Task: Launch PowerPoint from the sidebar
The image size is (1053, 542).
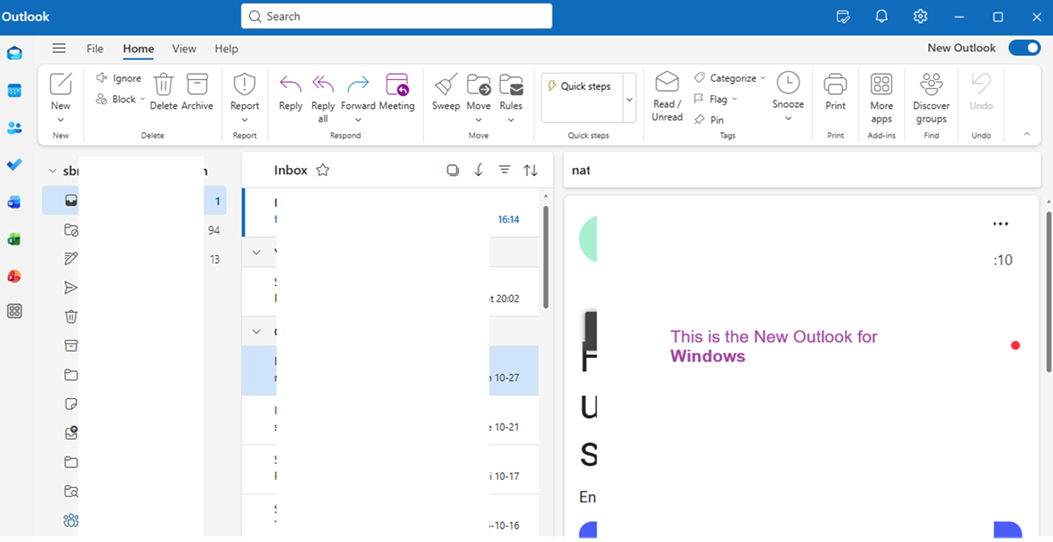Action: click(14, 275)
